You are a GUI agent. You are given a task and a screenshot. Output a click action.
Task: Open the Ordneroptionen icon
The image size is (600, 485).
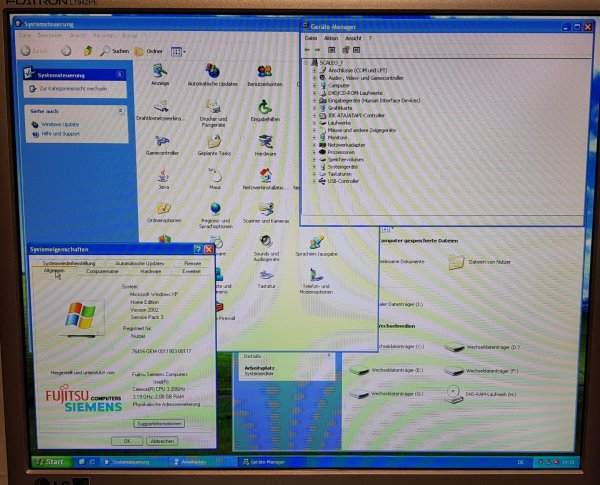tap(164, 213)
